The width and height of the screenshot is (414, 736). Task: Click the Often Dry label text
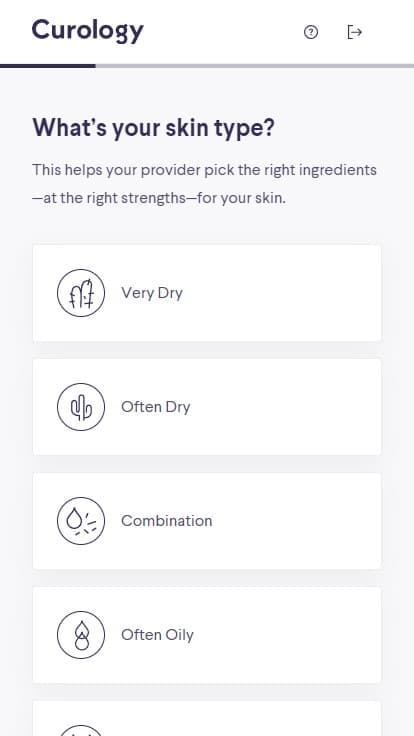pos(155,407)
